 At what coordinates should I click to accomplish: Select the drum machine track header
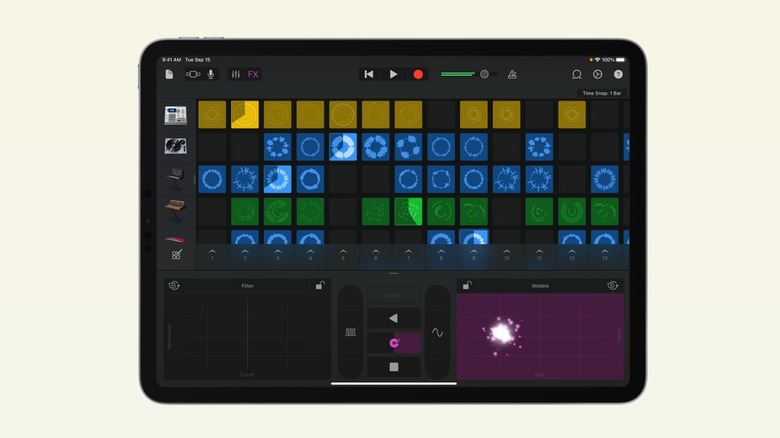click(x=176, y=115)
